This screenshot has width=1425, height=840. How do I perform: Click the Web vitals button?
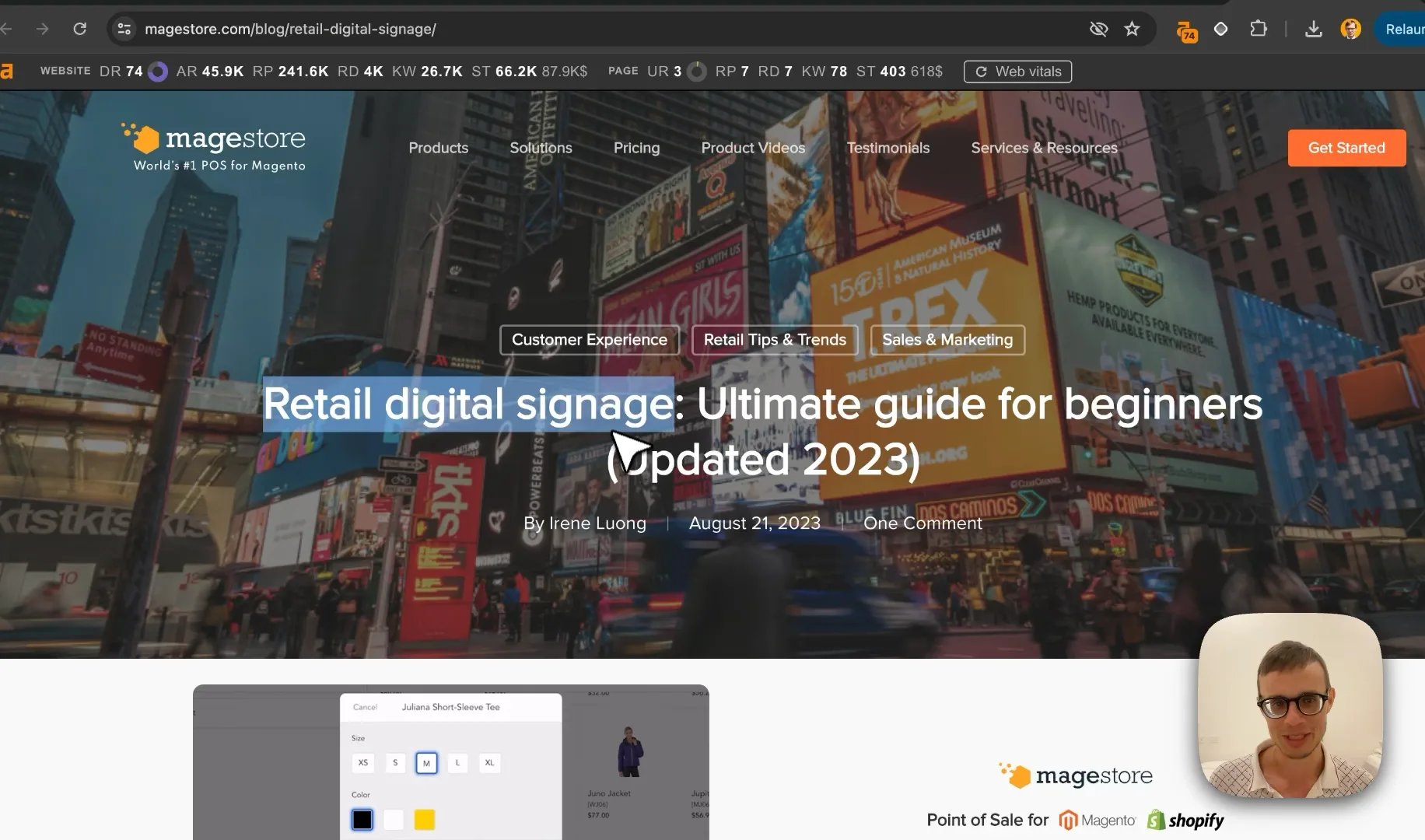[1017, 72]
